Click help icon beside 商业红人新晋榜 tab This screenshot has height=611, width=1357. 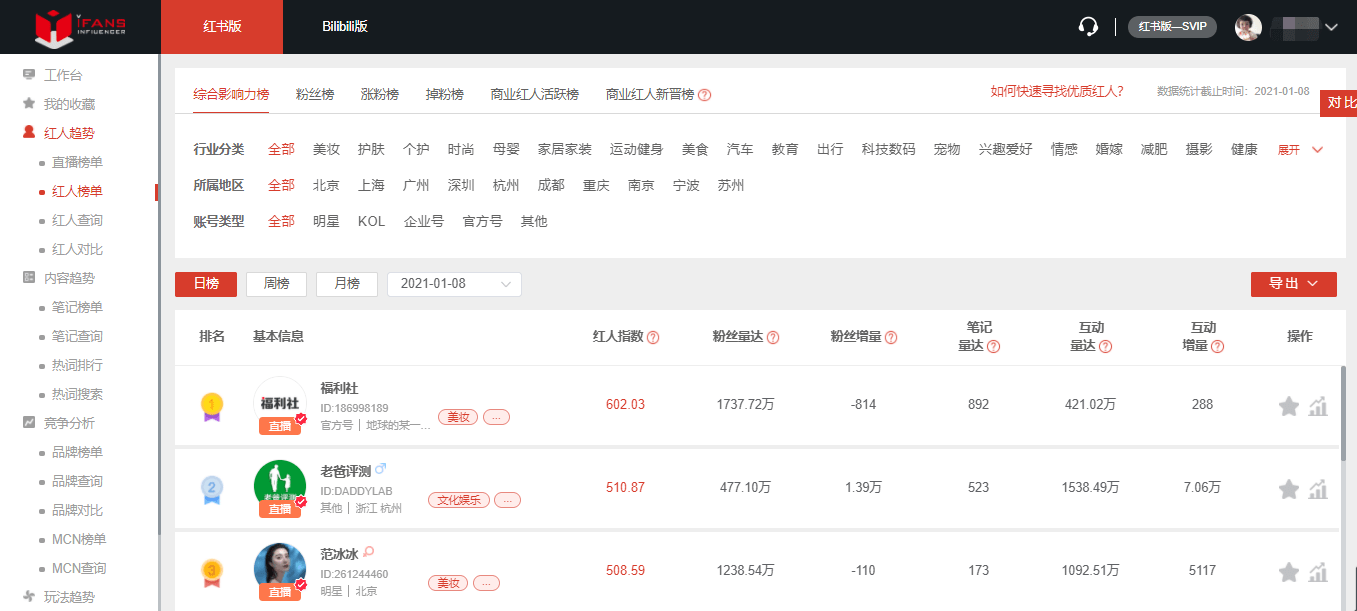[x=705, y=95]
